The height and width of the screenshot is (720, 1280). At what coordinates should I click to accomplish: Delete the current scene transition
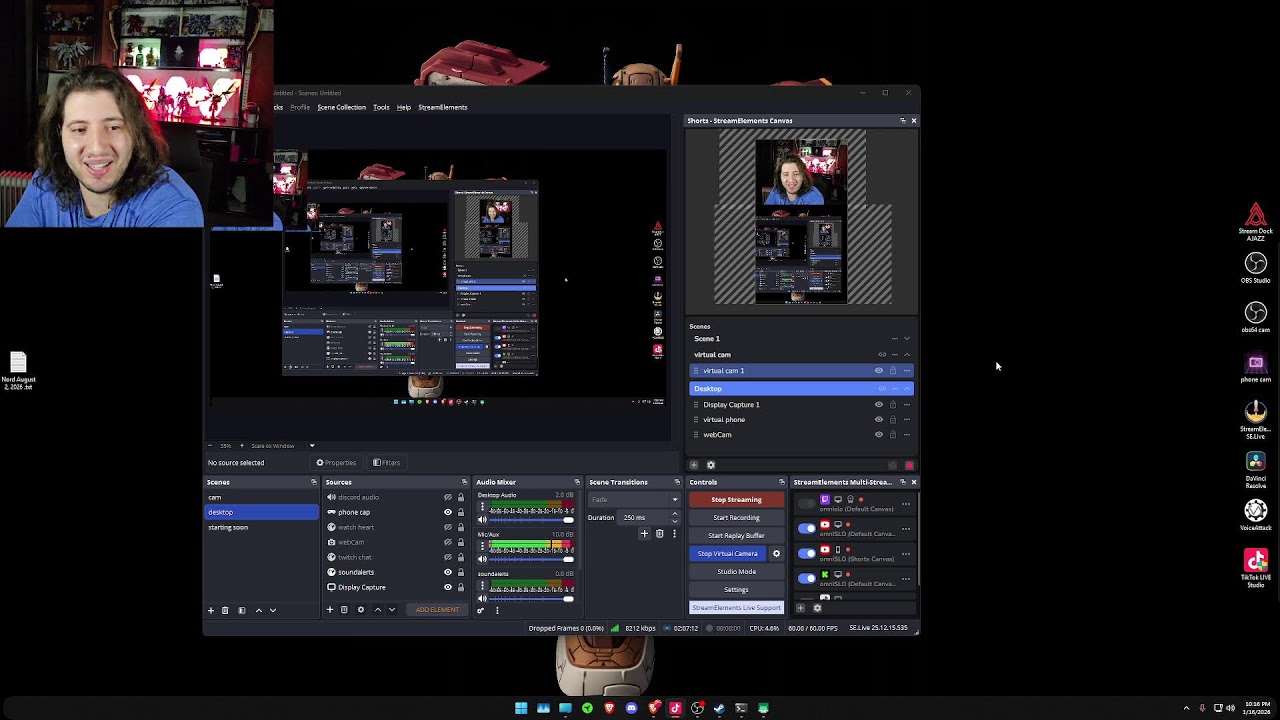tap(659, 534)
